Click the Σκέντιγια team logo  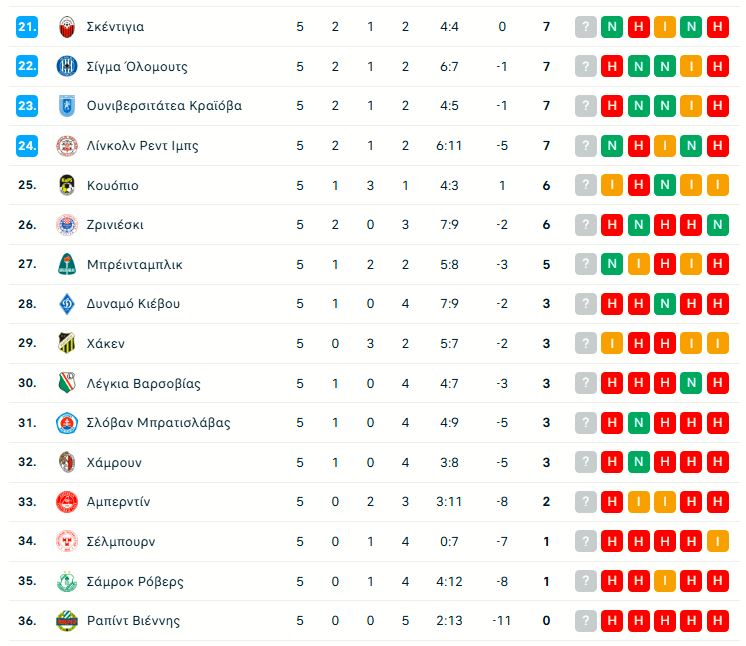click(67, 27)
